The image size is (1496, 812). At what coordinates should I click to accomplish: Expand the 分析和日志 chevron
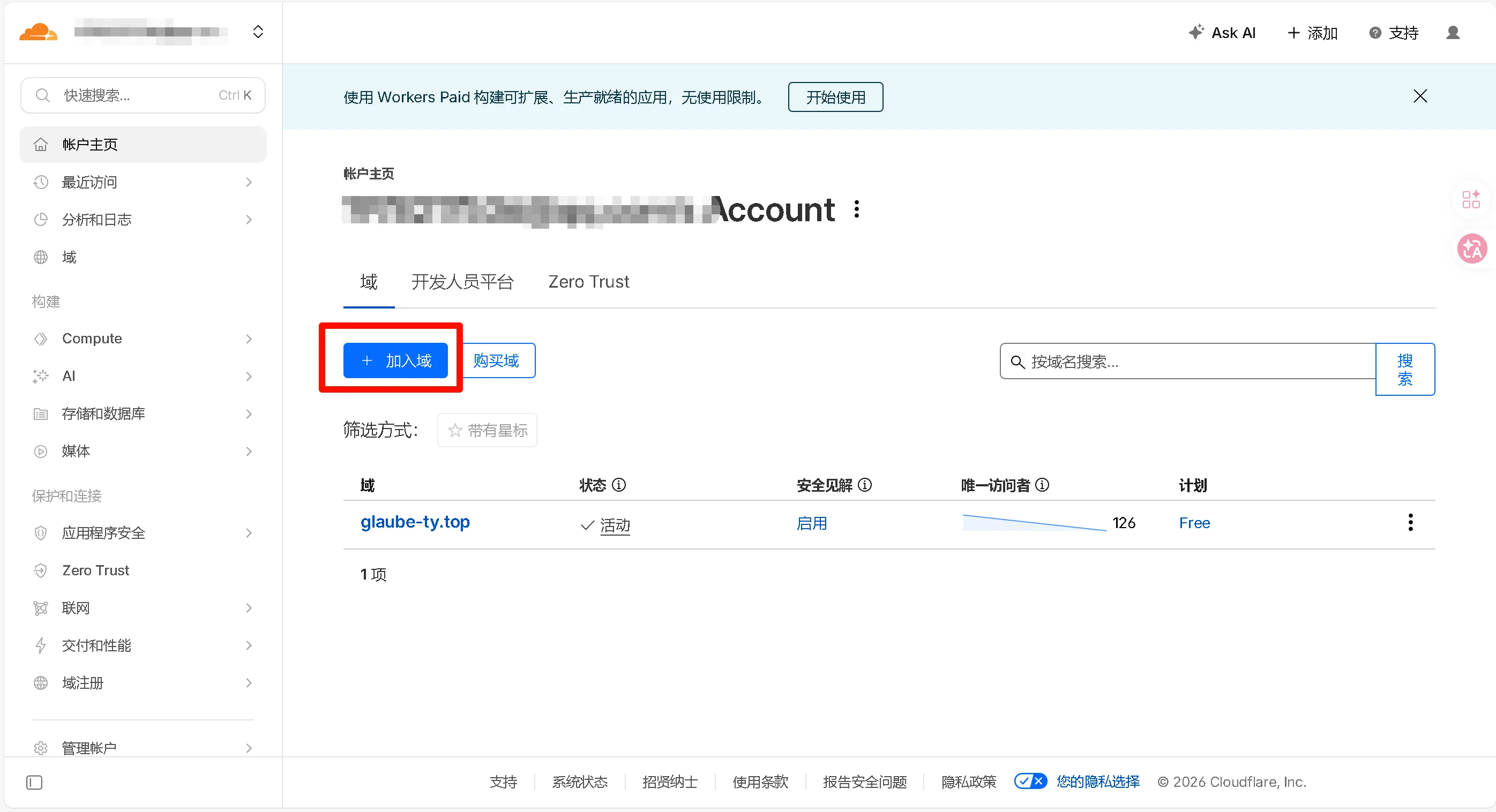tap(249, 220)
